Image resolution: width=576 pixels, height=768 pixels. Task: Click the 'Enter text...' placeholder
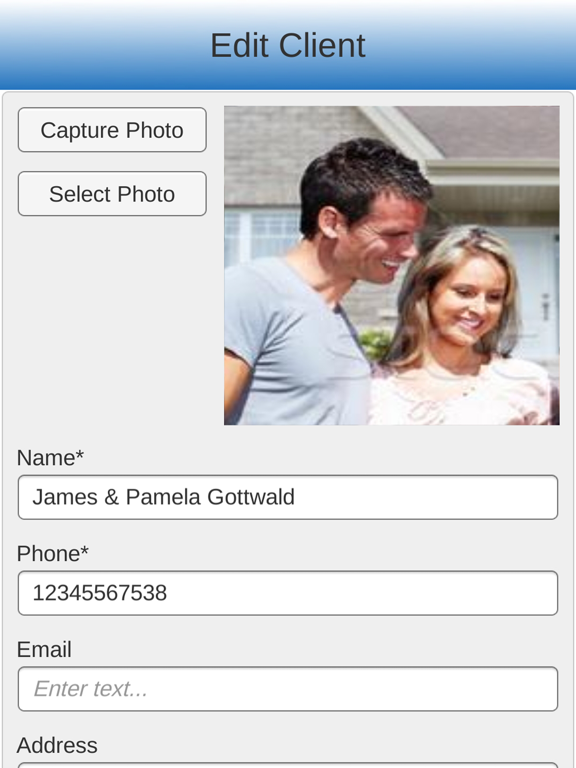pos(91,689)
